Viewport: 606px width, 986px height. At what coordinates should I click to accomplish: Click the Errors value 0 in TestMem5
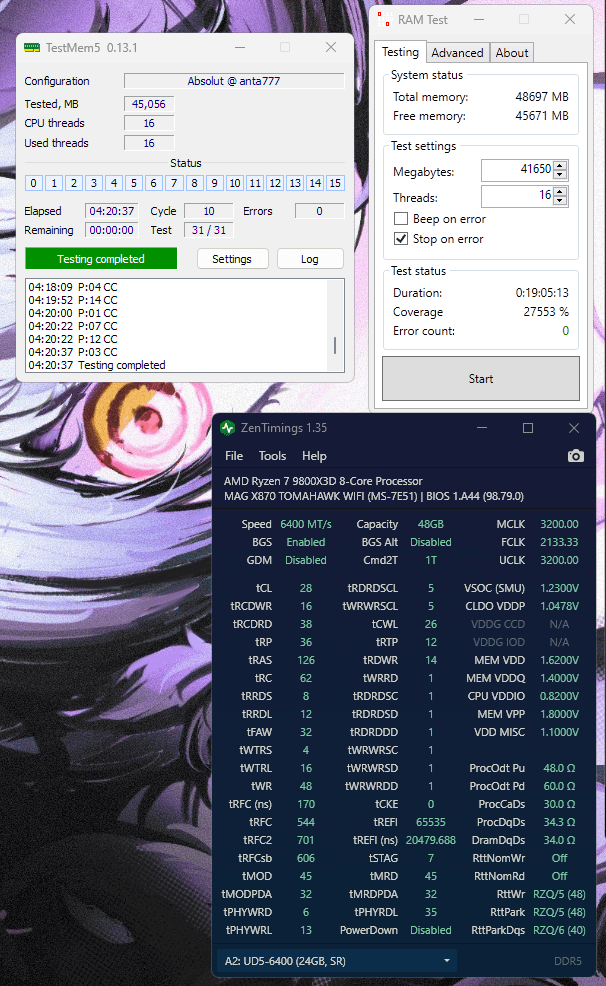pyautogui.click(x=319, y=211)
